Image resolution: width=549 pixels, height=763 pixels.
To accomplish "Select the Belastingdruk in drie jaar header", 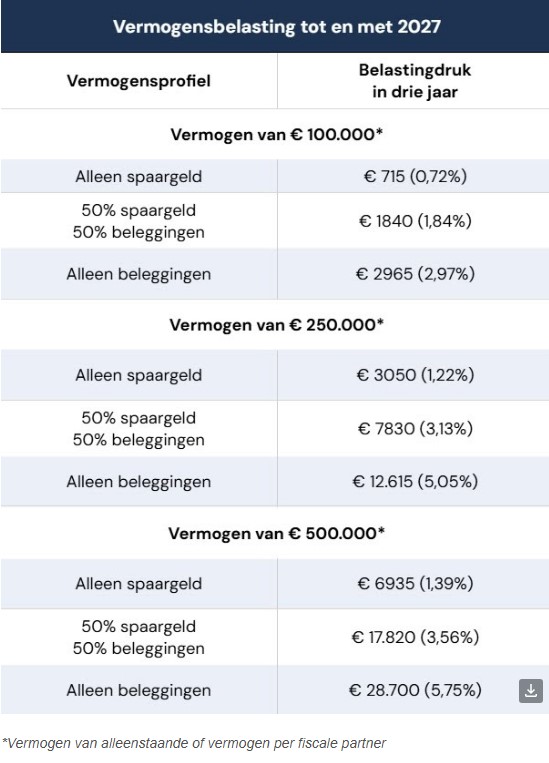I will tap(415, 81).
